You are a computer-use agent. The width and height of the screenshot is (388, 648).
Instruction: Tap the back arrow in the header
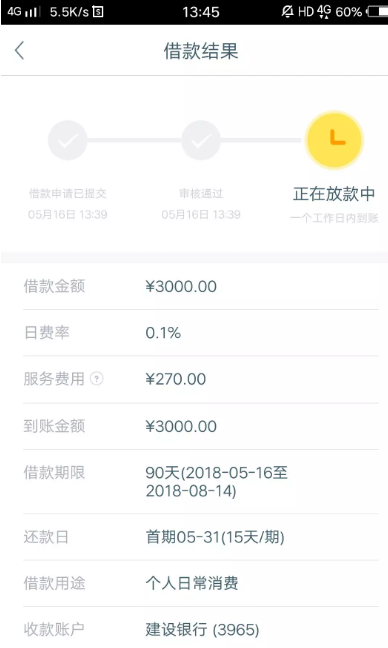coord(19,51)
